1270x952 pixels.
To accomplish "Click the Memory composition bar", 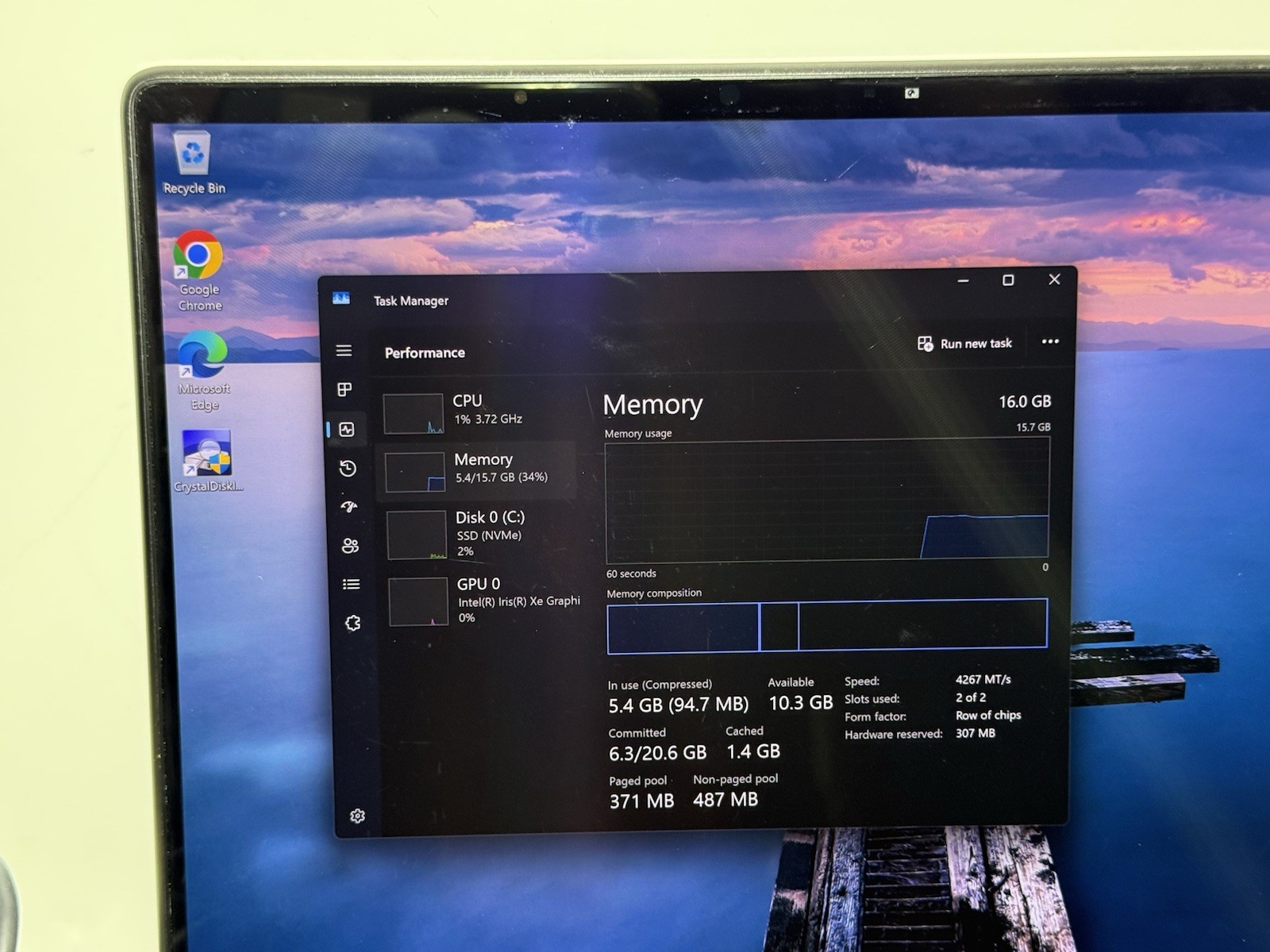I will tap(827, 626).
